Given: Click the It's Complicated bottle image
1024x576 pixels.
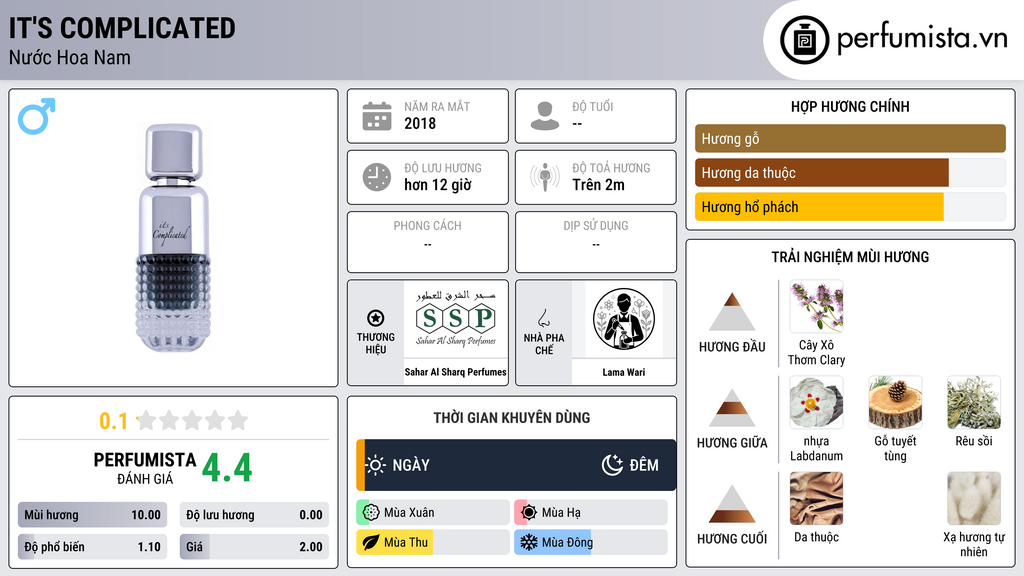Looking at the screenshot, I should tap(173, 238).
